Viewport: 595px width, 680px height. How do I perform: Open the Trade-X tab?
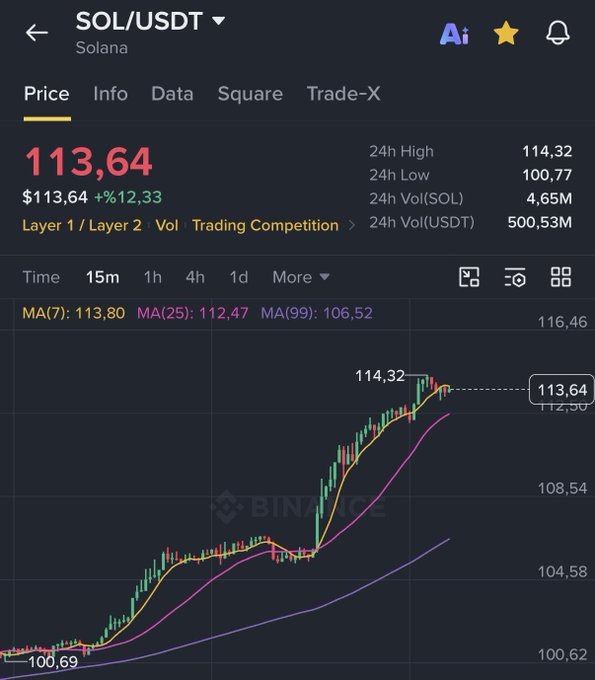343,94
